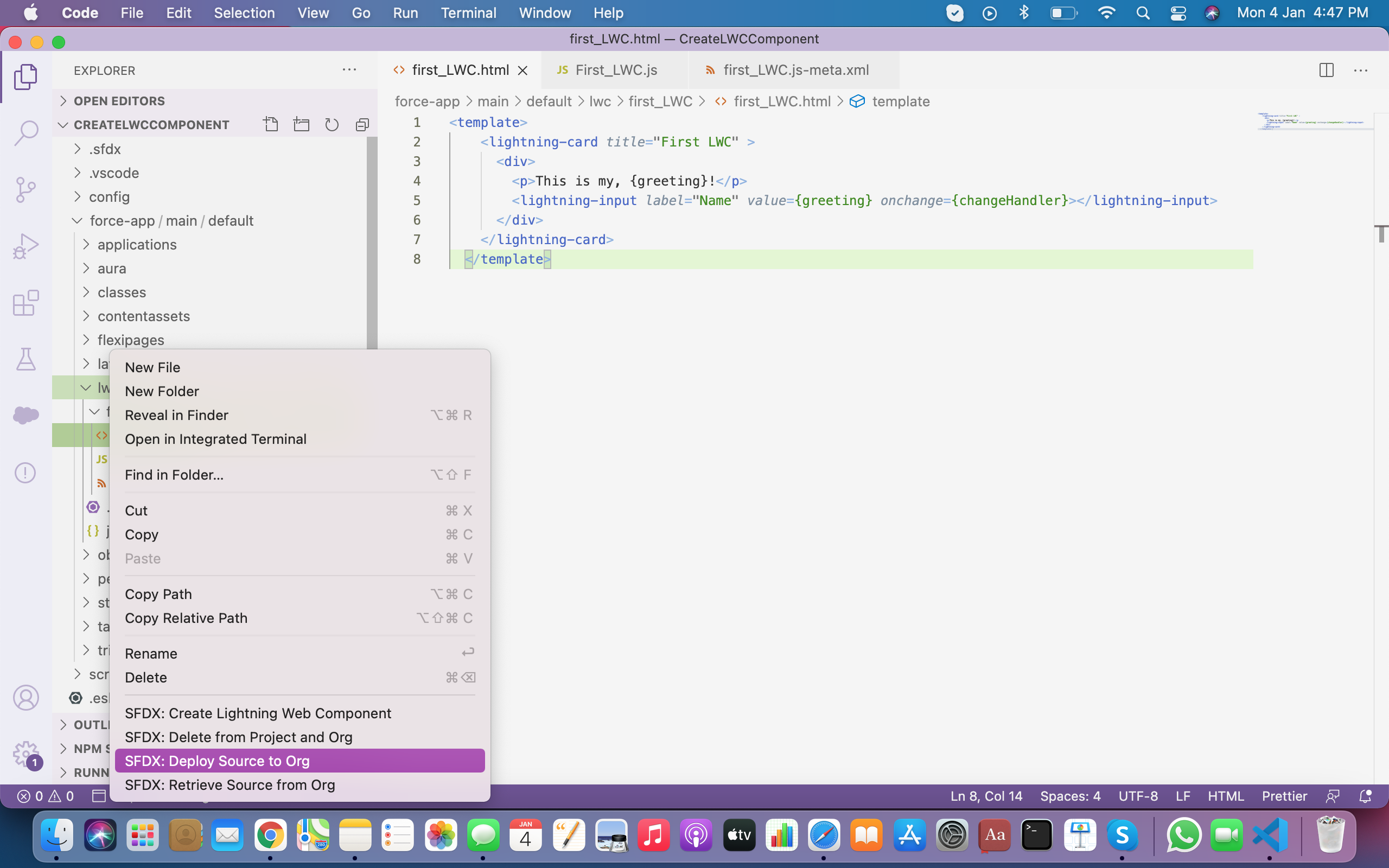Click the Split Editor Right icon
The width and height of the screenshot is (1389, 868).
[1326, 70]
